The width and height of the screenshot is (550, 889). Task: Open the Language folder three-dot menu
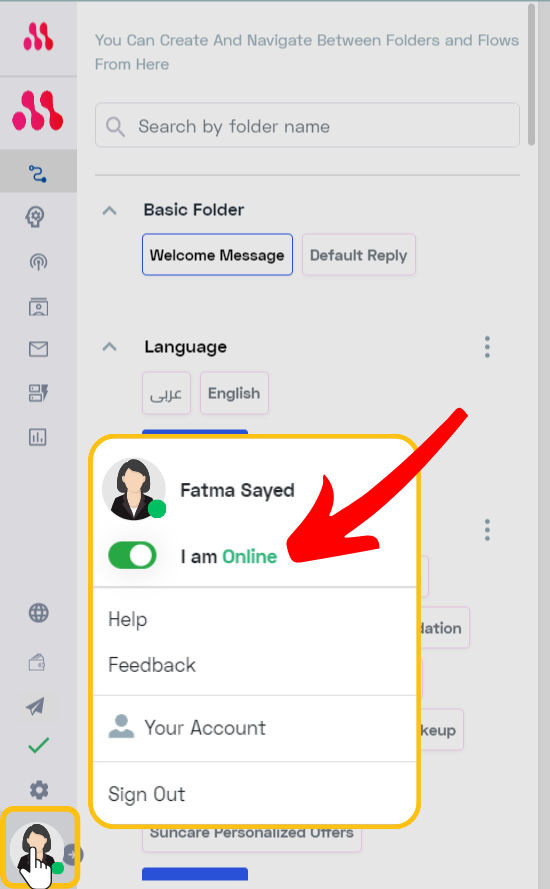487,346
